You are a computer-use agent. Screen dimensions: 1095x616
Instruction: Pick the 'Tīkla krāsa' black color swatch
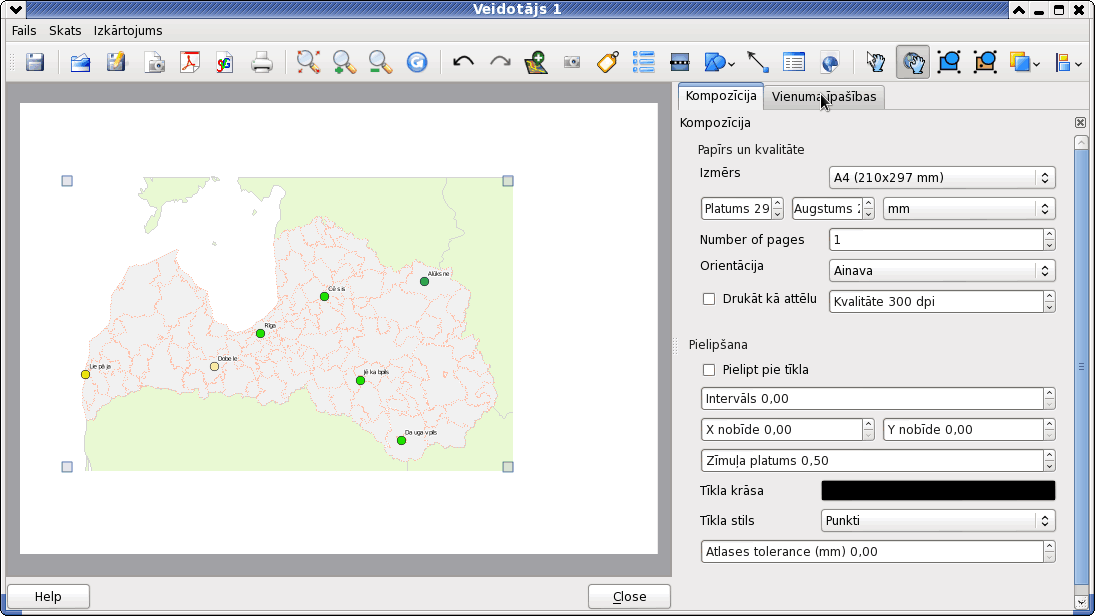[938, 491]
